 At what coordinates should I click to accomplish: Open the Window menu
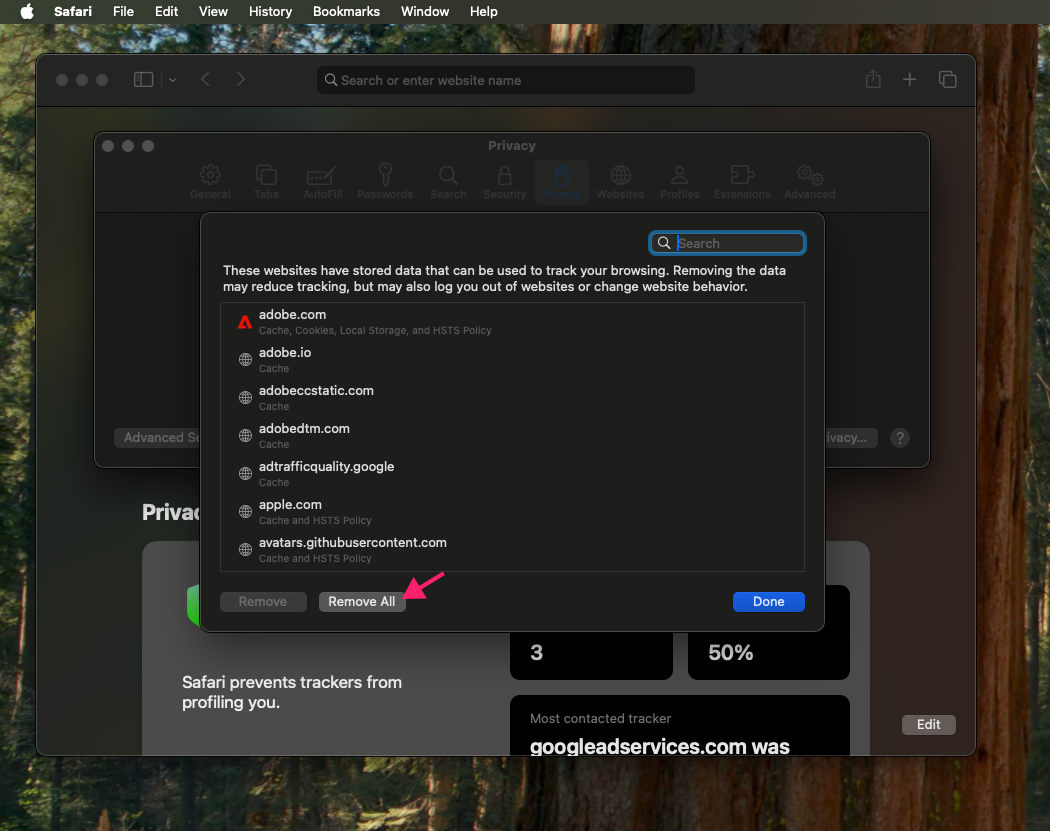(x=425, y=11)
